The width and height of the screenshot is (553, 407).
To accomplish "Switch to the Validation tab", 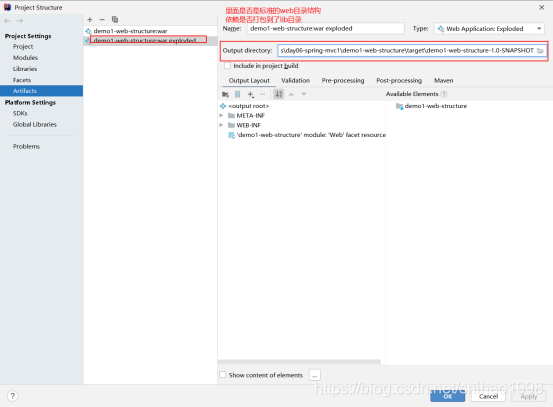I will point(296,80).
